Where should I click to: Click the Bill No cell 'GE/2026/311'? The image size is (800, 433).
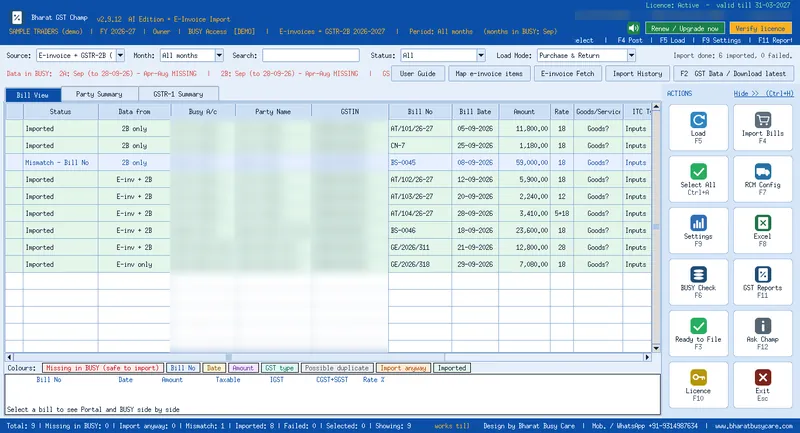pyautogui.click(x=420, y=247)
